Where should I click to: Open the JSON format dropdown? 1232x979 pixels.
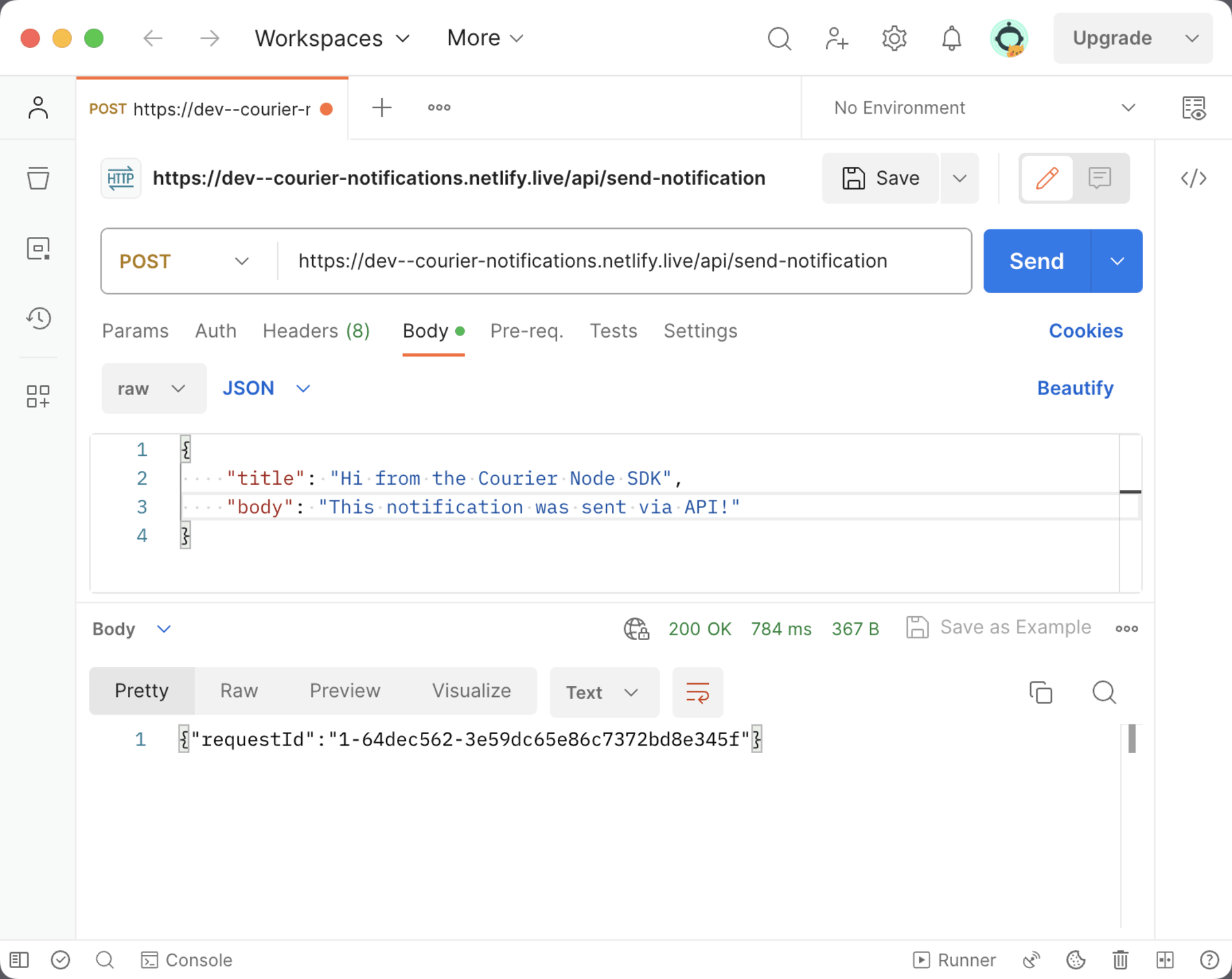266,388
